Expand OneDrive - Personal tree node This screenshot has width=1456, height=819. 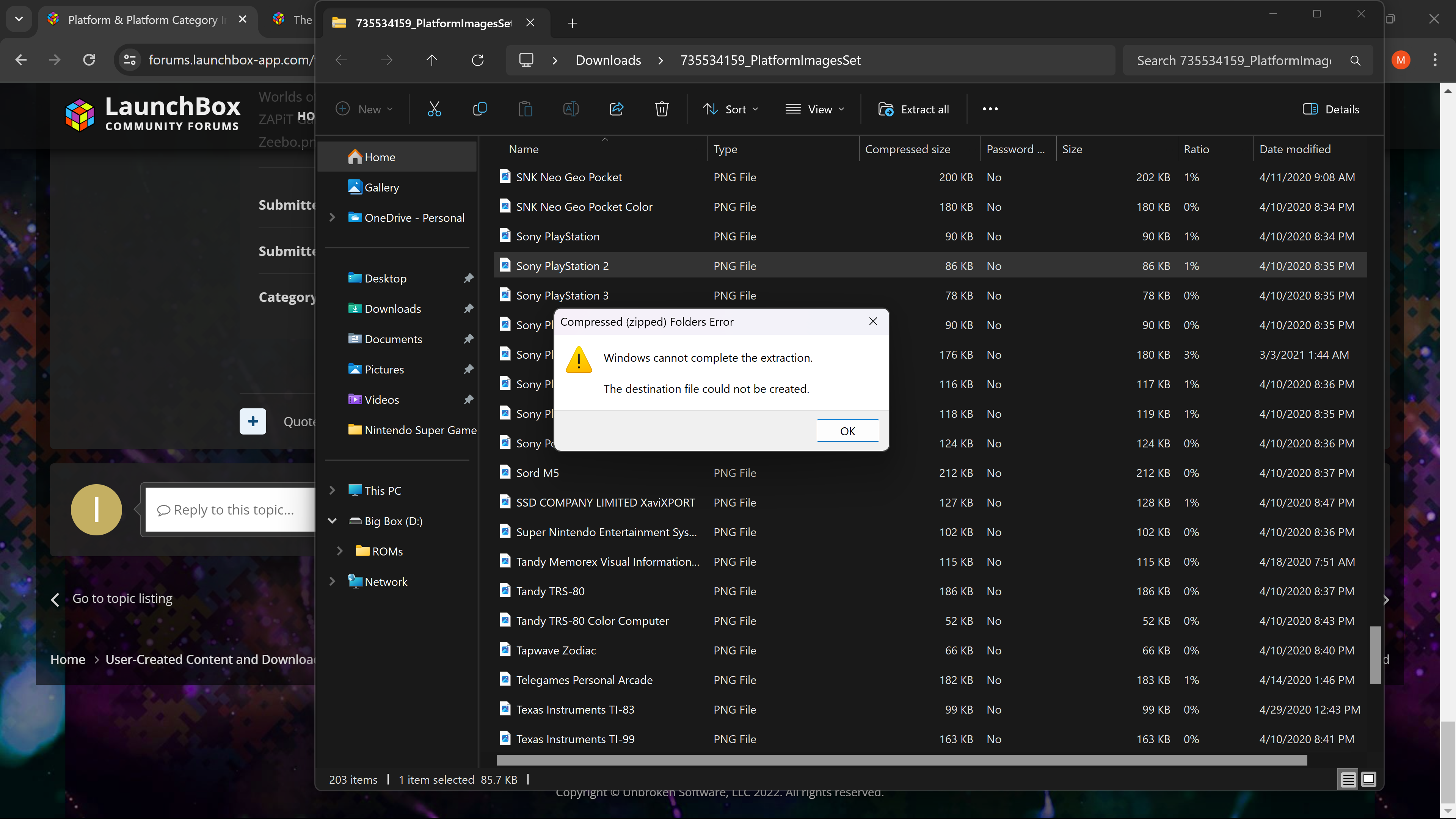click(x=333, y=218)
